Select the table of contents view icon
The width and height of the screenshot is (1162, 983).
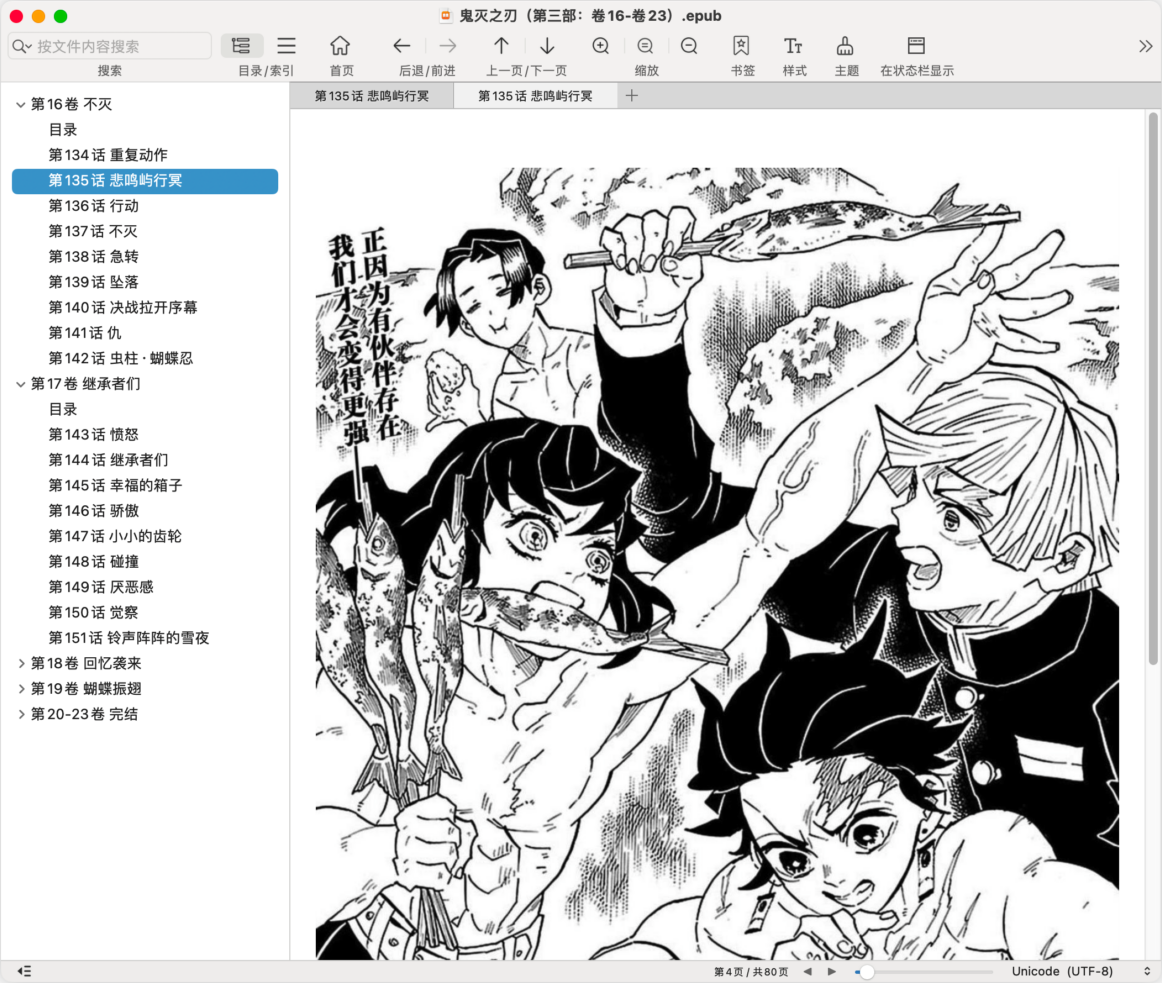tap(241, 46)
